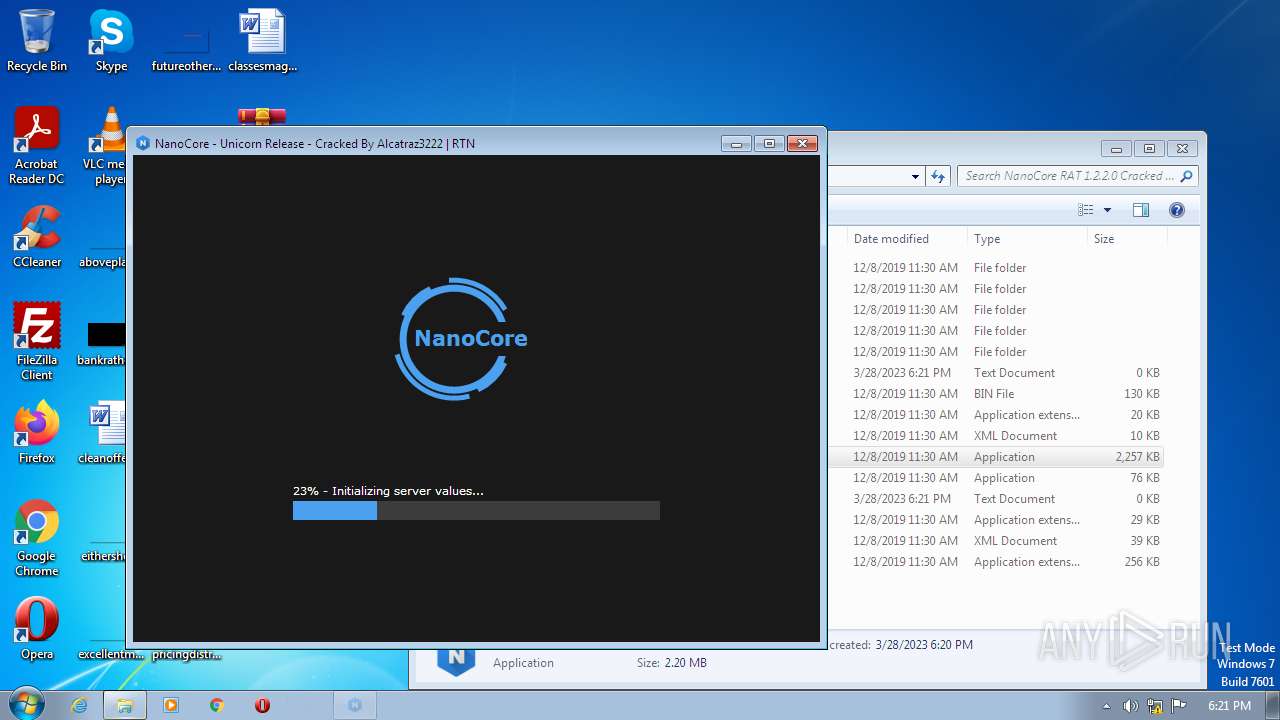Open Internet Explorer from the taskbar
Image resolution: width=1280 pixels, height=720 pixels.
tap(79, 705)
